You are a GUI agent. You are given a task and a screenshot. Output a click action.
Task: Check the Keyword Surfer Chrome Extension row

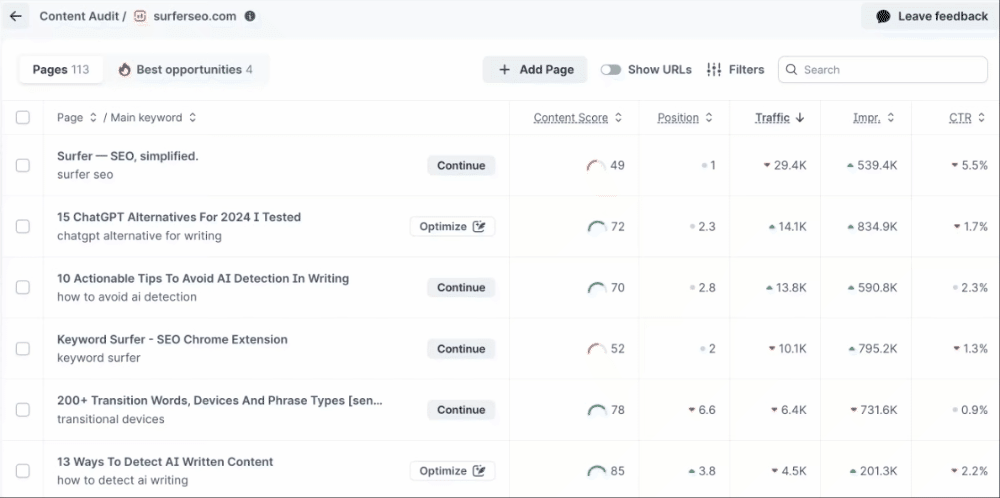tap(23, 349)
